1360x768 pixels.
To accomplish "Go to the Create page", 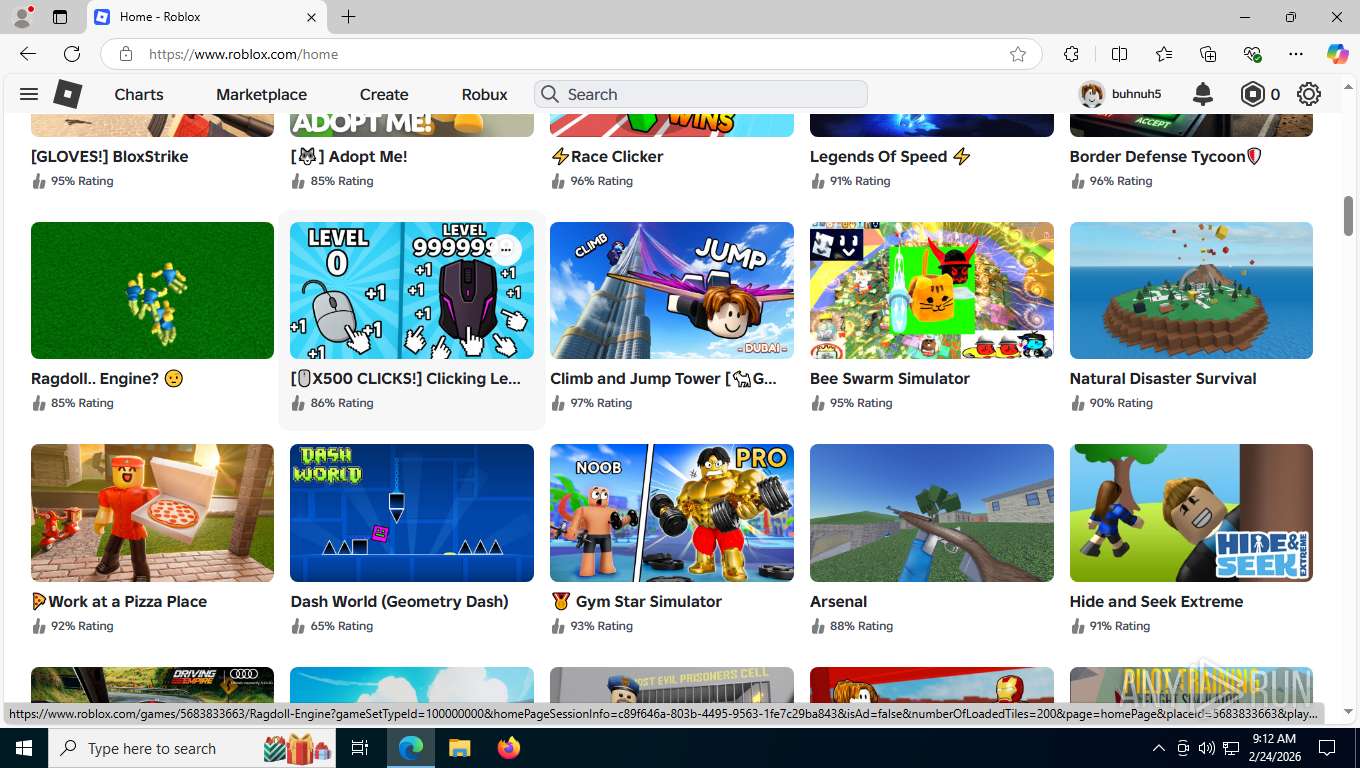I will point(384,94).
